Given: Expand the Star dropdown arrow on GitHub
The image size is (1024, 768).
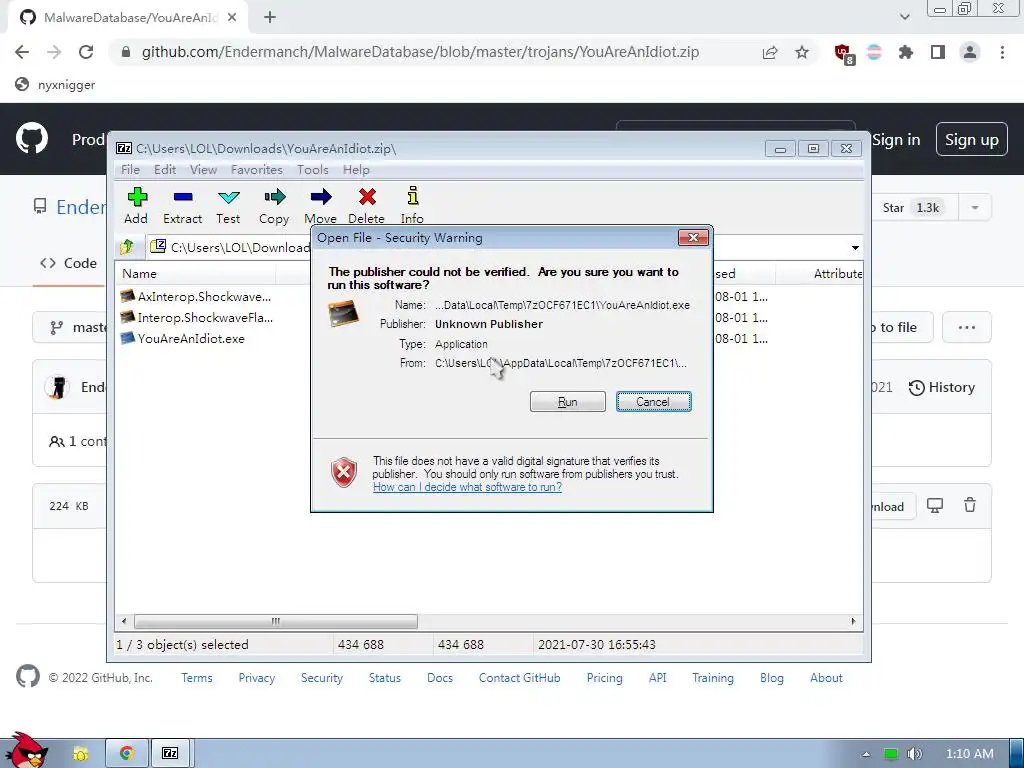Looking at the screenshot, I should pos(975,208).
